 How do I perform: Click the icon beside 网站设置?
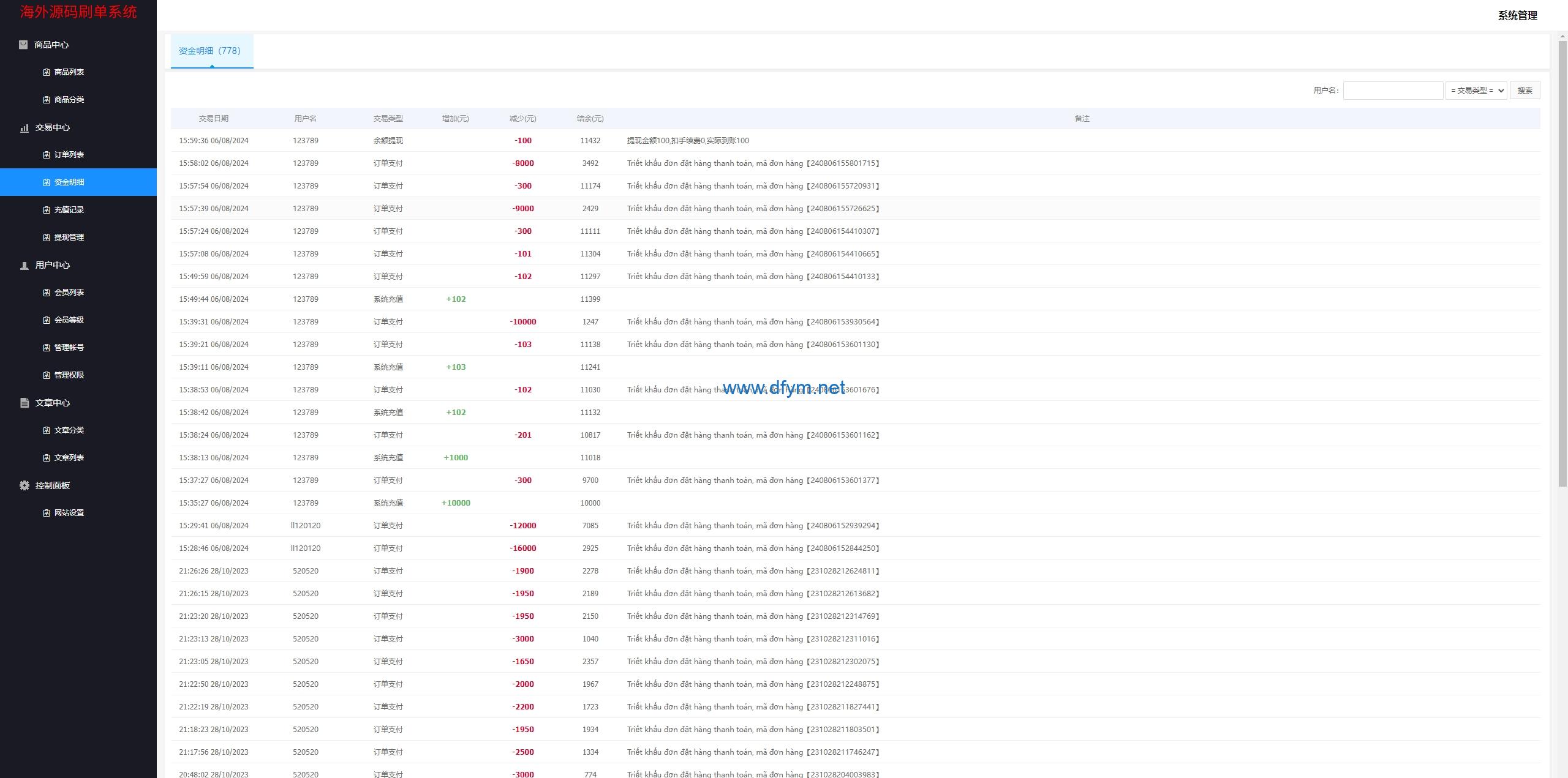point(47,513)
